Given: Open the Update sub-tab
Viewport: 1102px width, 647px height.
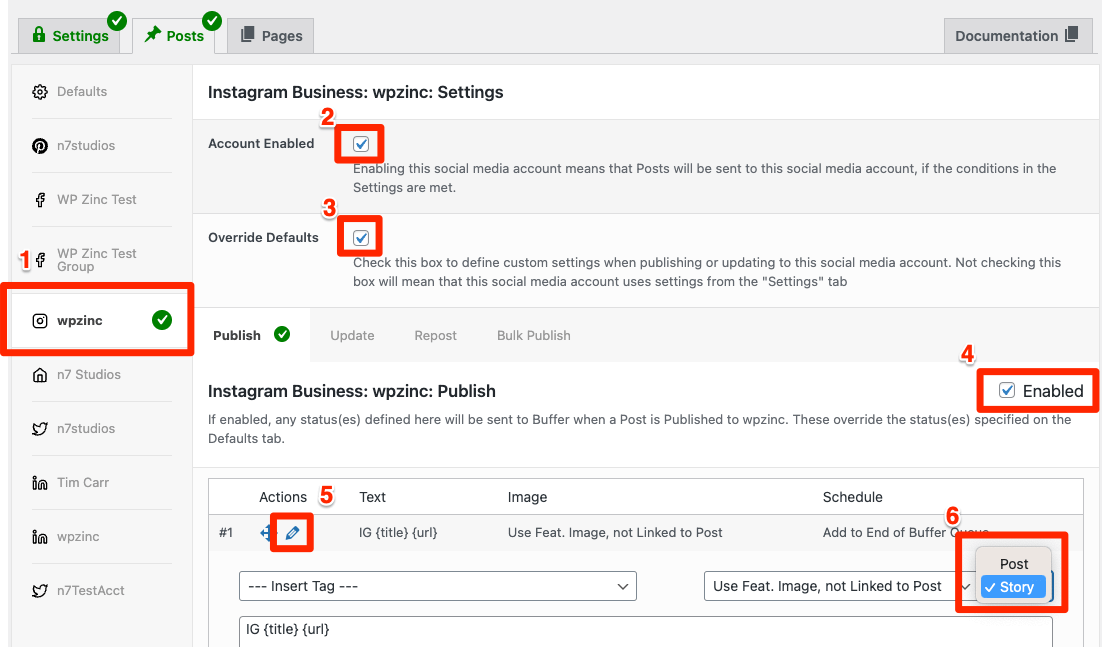Looking at the screenshot, I should click(352, 336).
